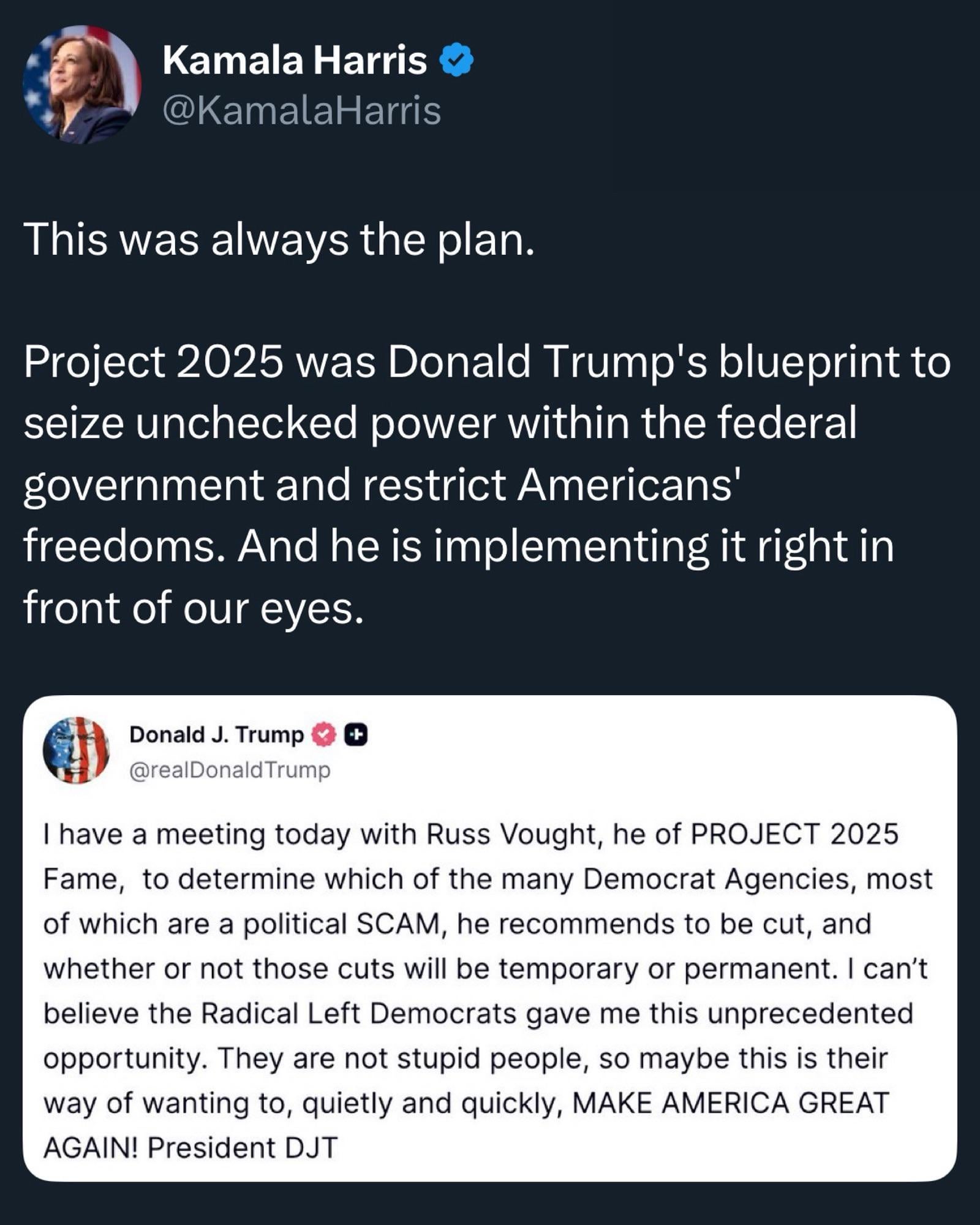Viewport: 980px width, 1225px height.
Task: Click the "President DJT" signature text
Action: click(243, 1148)
